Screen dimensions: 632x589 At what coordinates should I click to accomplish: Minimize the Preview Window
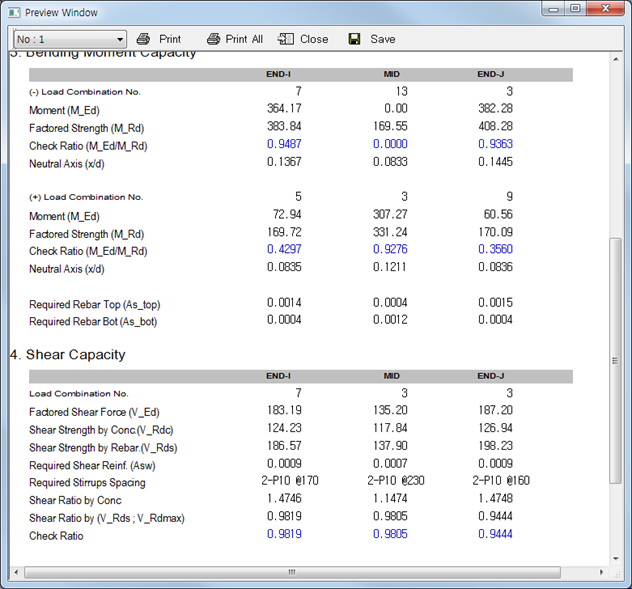(553, 8)
